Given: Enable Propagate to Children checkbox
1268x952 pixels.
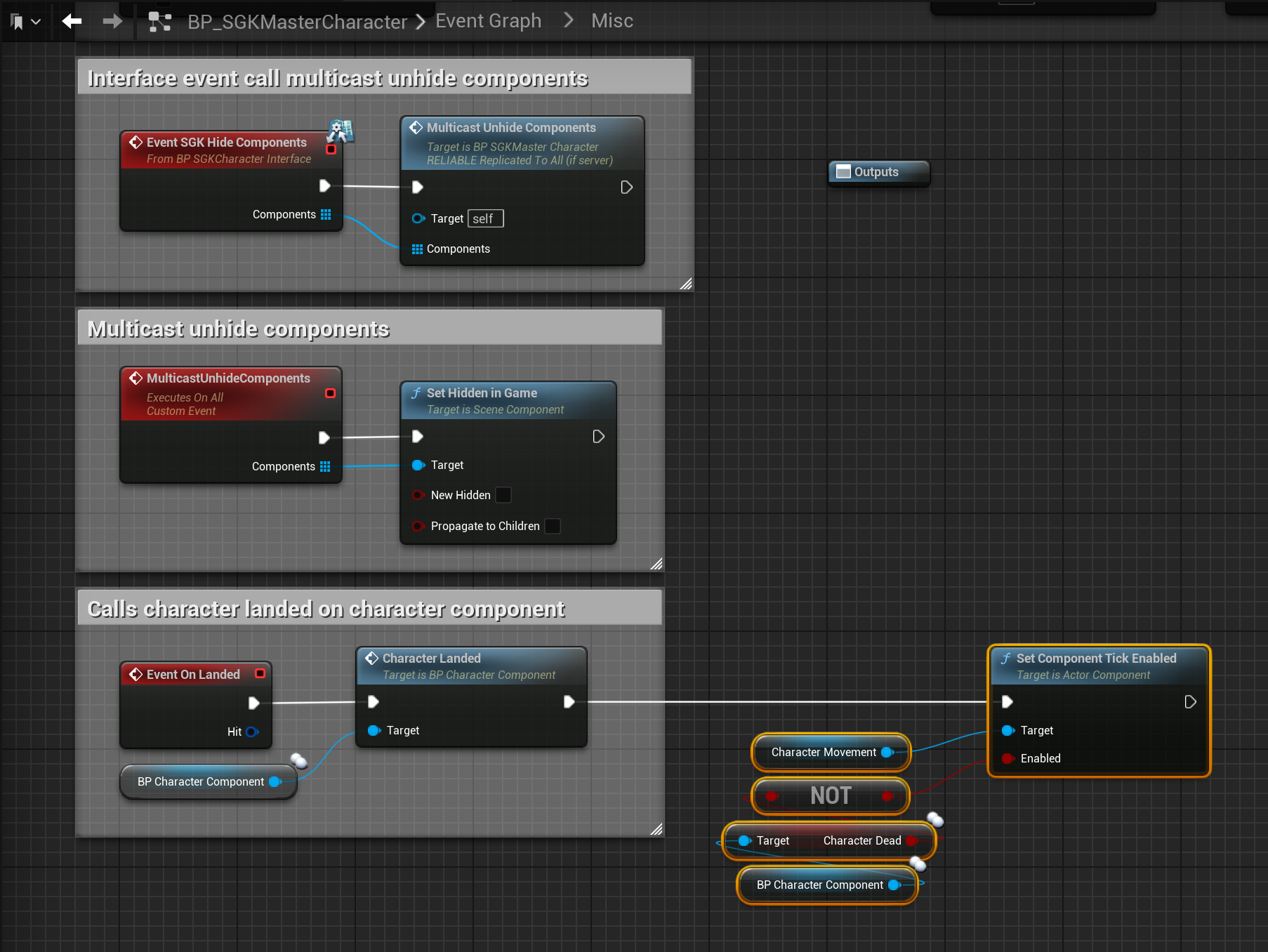Looking at the screenshot, I should pos(553,526).
